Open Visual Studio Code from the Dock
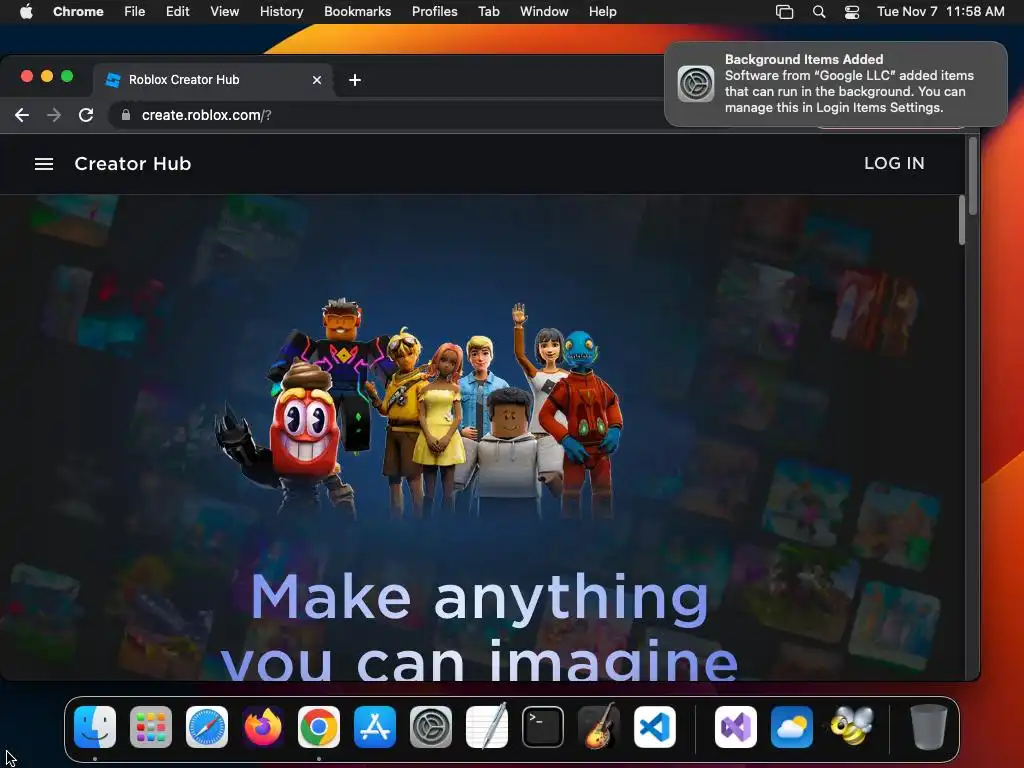1024x768 pixels. pos(655,727)
